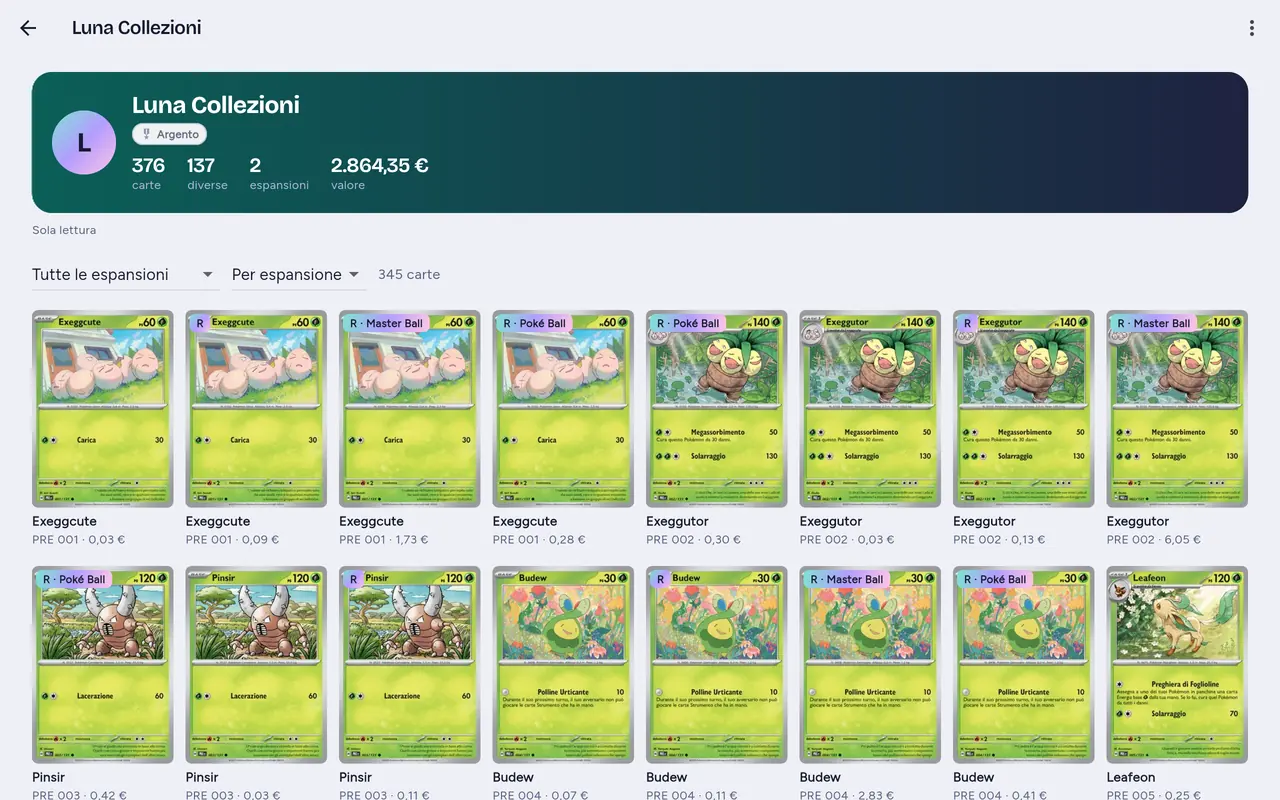Click purple R badge on second Exeggcute
Viewport: 1280px width, 800px height.
199,323
